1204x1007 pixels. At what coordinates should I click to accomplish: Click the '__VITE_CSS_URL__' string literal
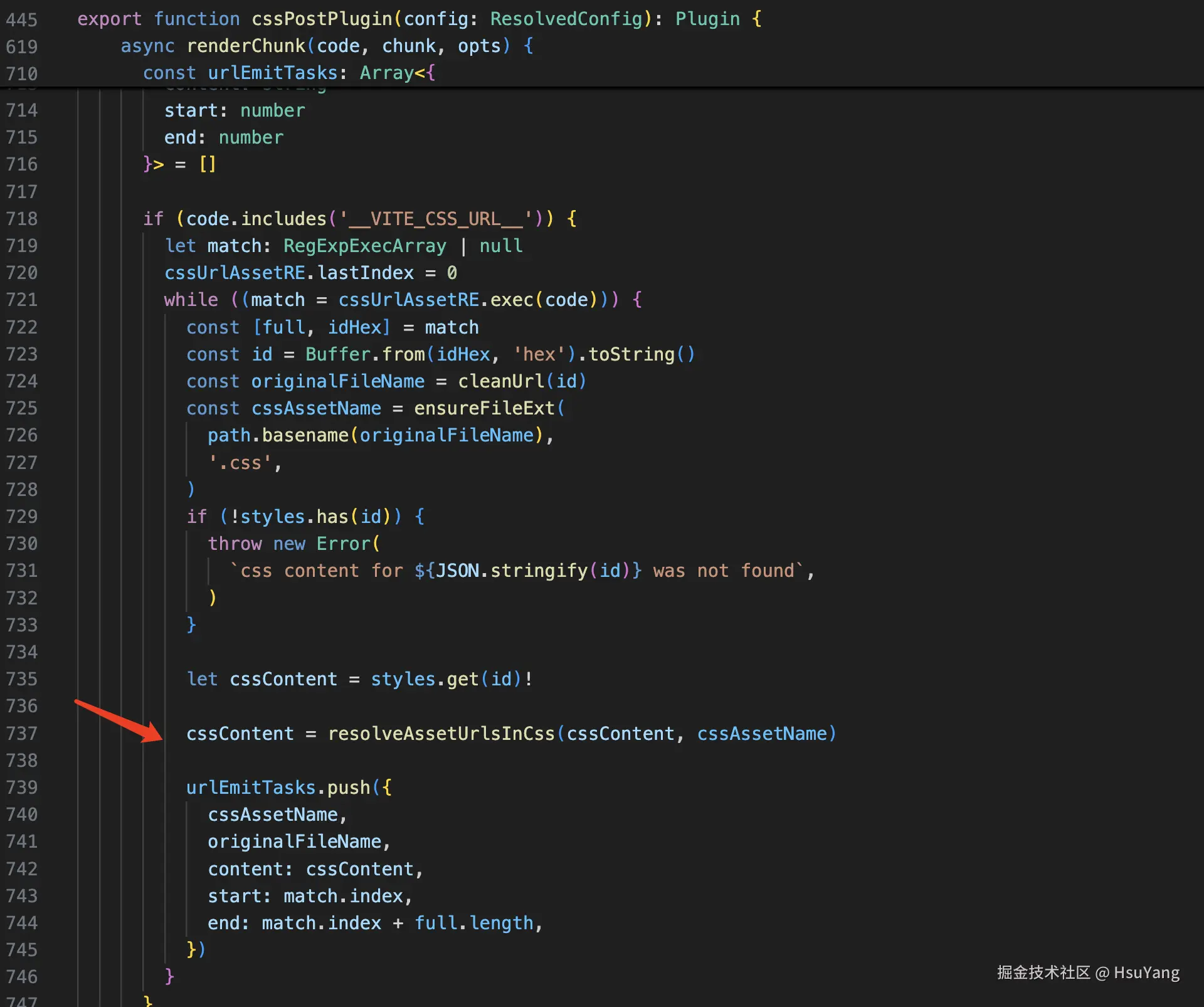point(436,219)
